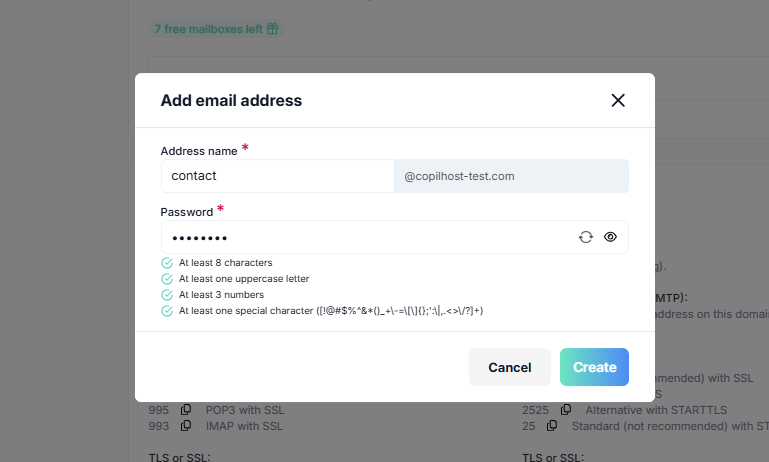Screen dimensions: 769x462
Task: Click the Cancel button
Action: [x=510, y=367]
